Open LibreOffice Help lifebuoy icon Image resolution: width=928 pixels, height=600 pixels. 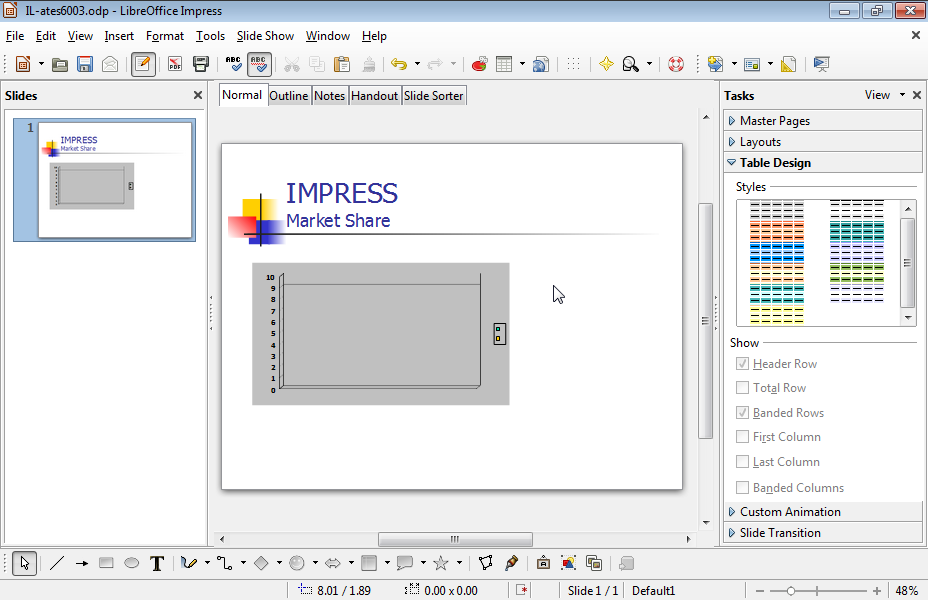pos(676,64)
